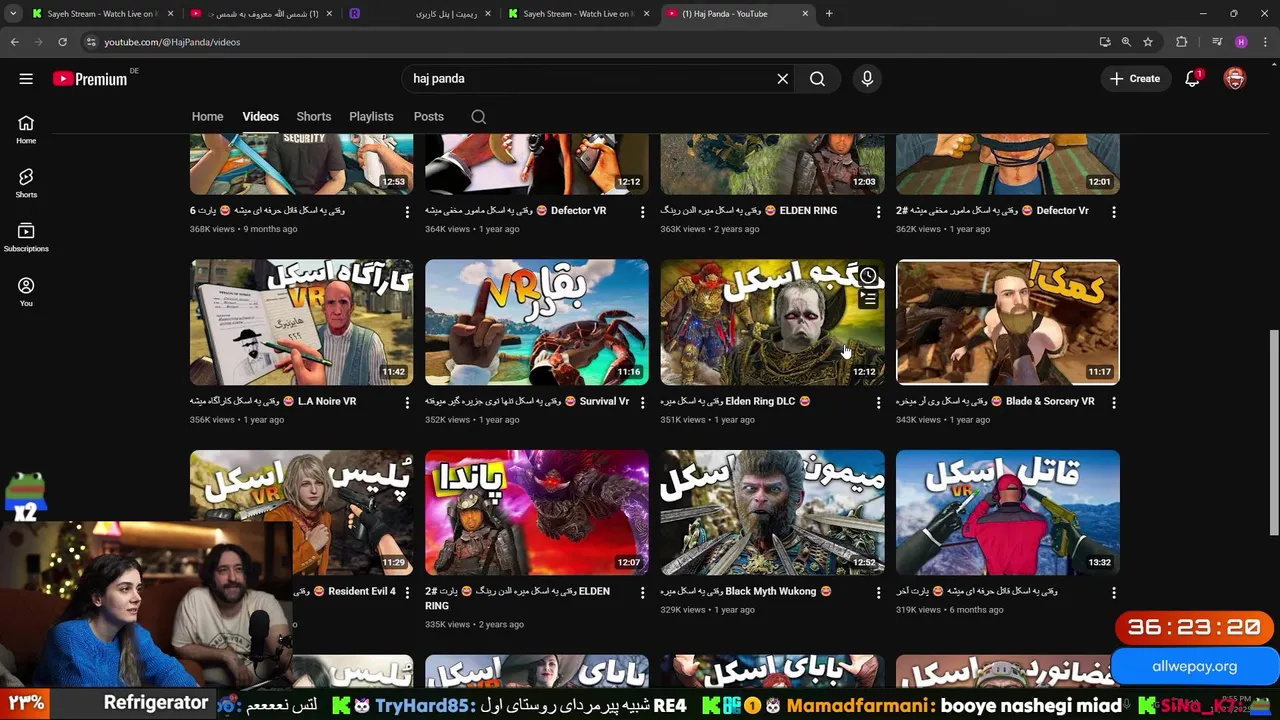Open the browser zoom magnifier icon
The height and width of the screenshot is (720, 1280).
1126,42
